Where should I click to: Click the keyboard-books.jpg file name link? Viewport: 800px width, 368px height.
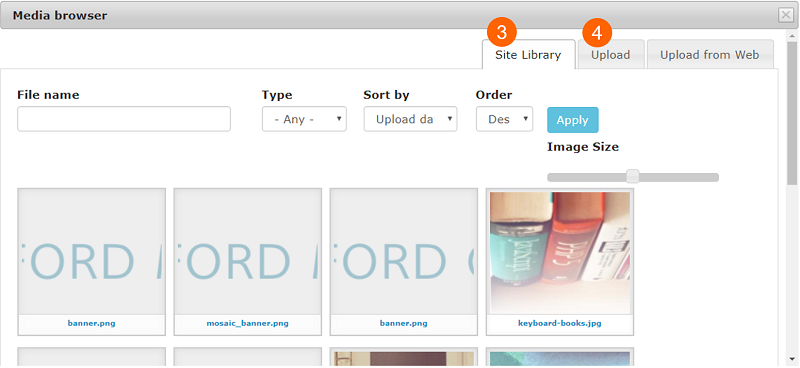(560, 324)
